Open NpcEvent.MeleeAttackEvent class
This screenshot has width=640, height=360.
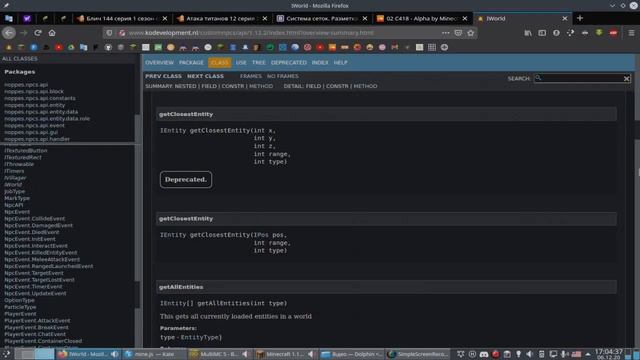42,259
